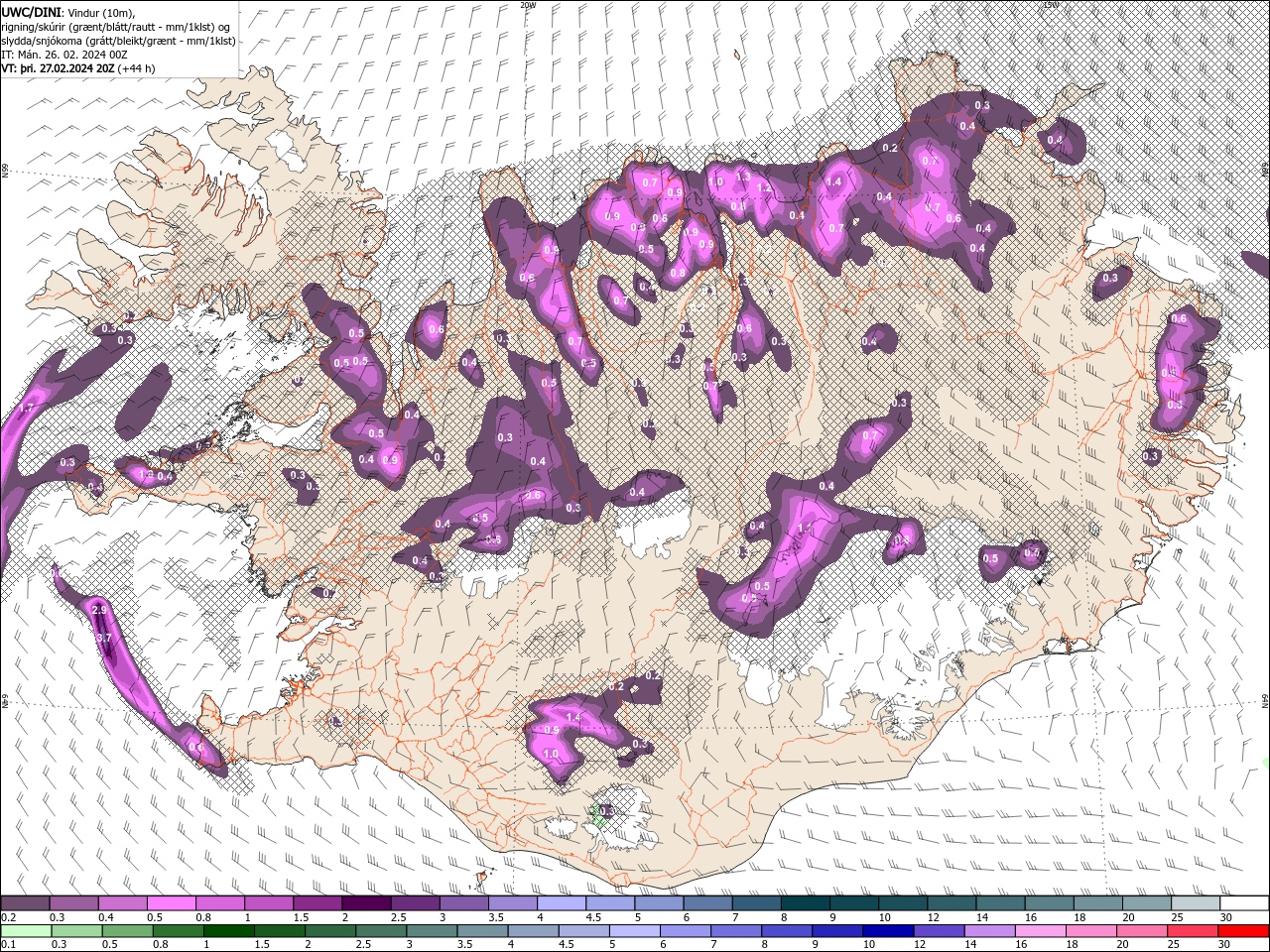Pick the light pink rain swatch starting at 16
Image resolution: width=1270 pixels, height=952 pixels.
point(1042,931)
